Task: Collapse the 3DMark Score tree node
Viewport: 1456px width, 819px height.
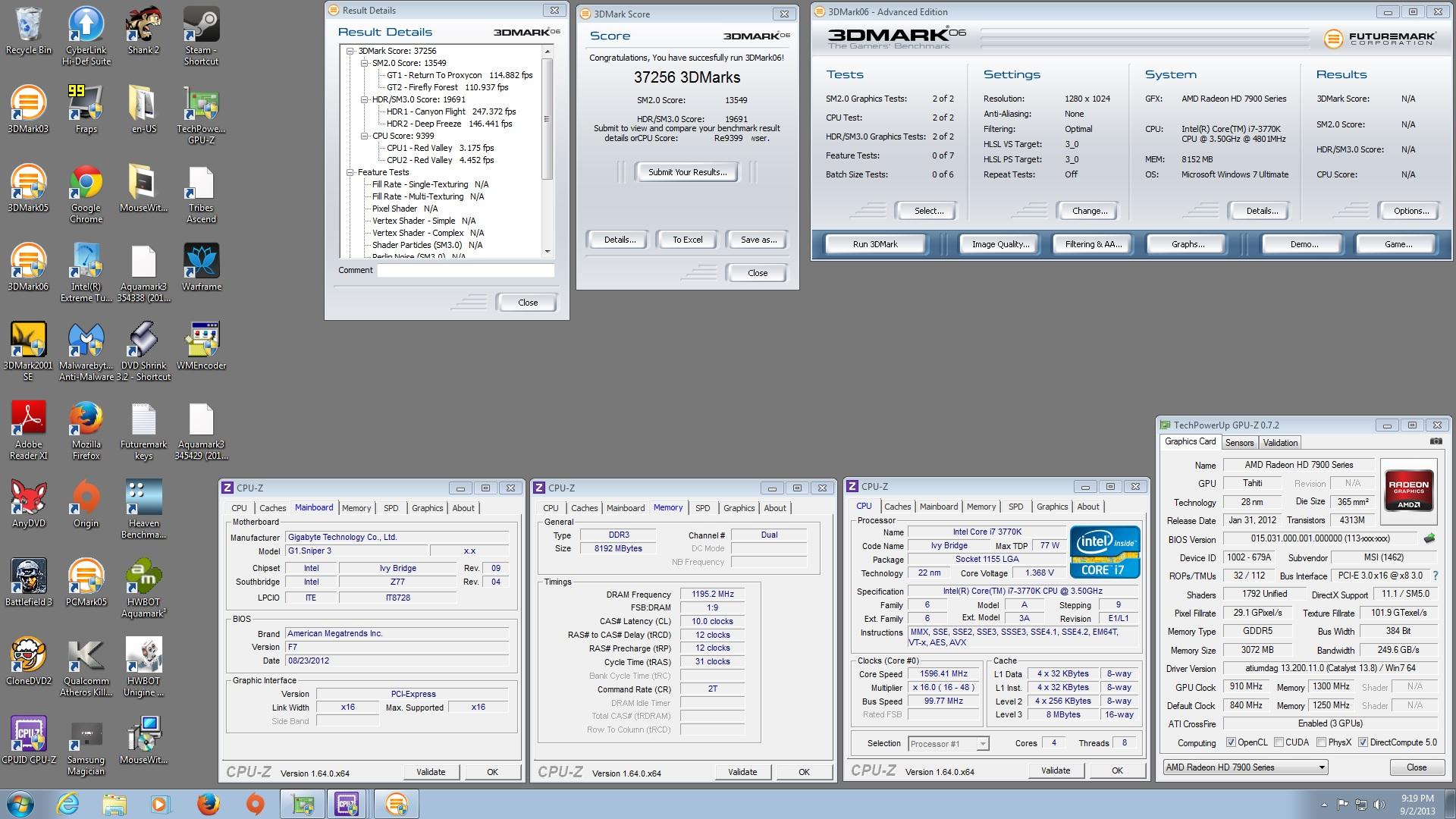Action: click(350, 51)
